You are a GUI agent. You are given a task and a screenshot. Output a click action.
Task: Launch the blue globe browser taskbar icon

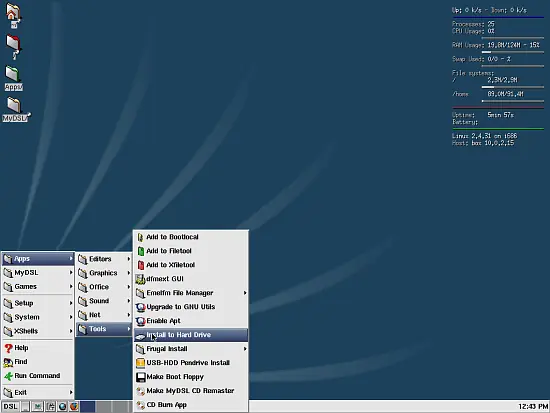coord(62,407)
